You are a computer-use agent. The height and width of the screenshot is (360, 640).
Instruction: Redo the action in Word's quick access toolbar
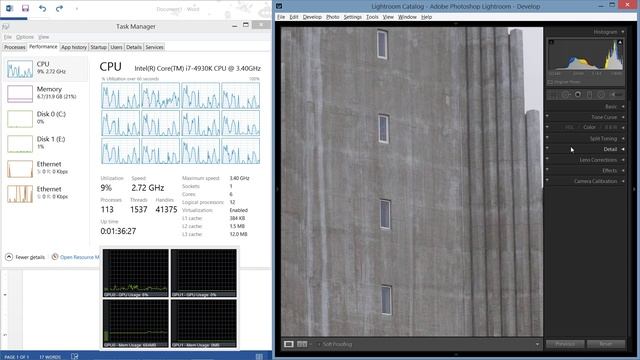[59, 8]
